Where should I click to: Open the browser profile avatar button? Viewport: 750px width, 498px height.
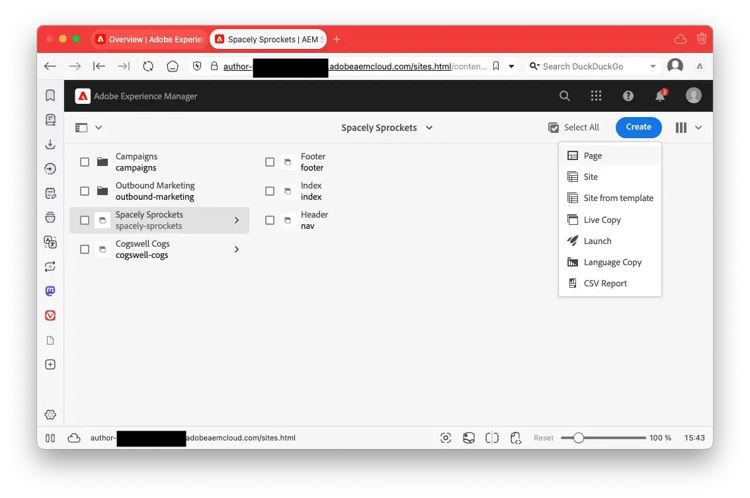pos(675,66)
